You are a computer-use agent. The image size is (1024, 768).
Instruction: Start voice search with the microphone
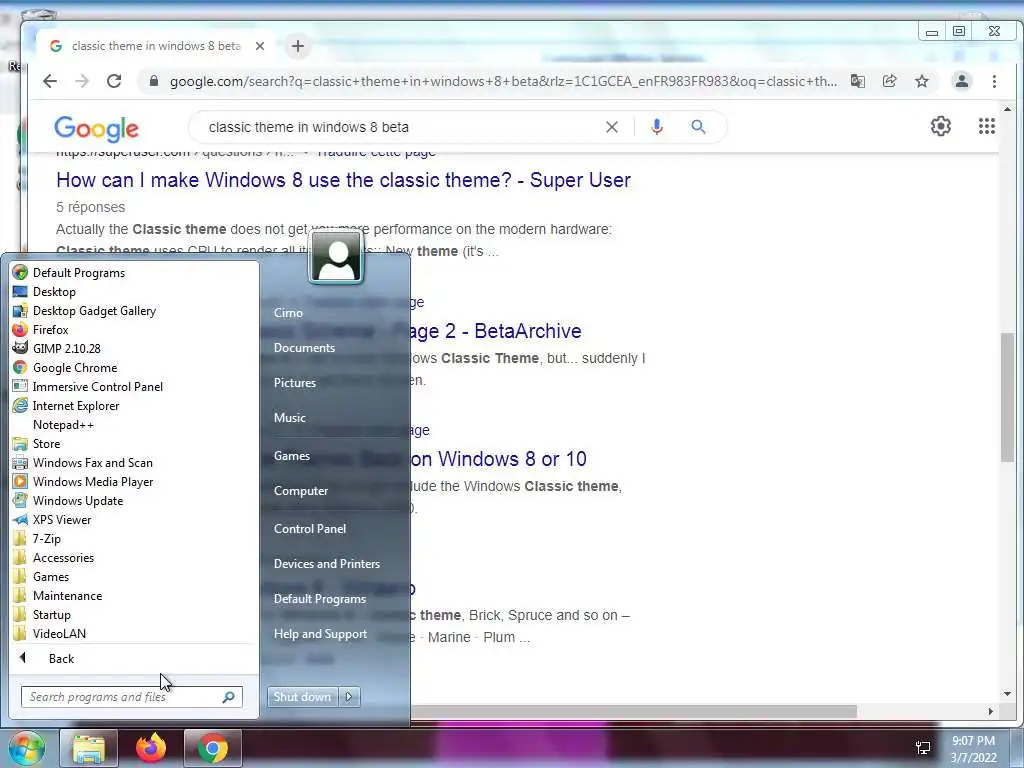[657, 127]
